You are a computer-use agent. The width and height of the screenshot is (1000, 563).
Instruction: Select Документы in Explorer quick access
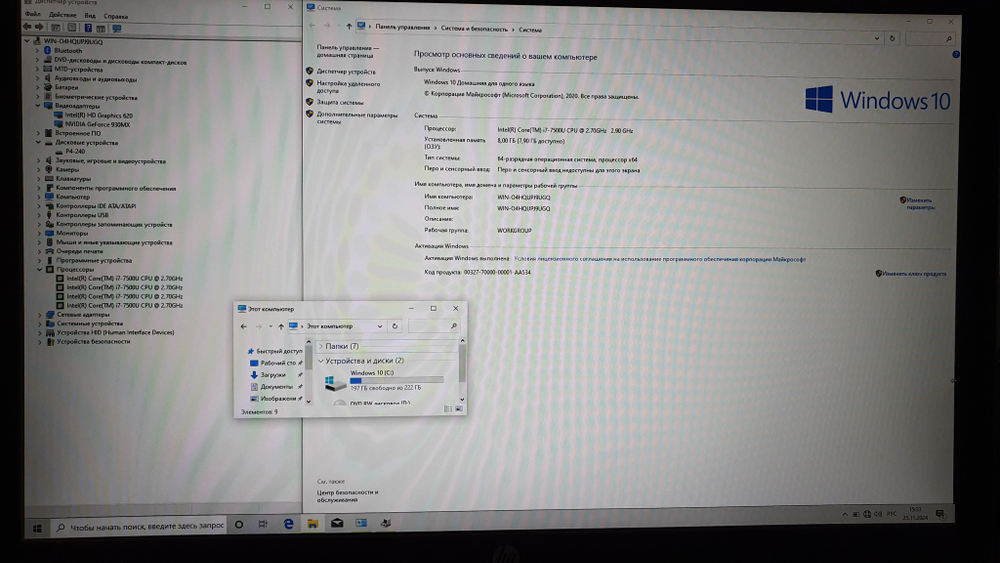tap(276, 387)
